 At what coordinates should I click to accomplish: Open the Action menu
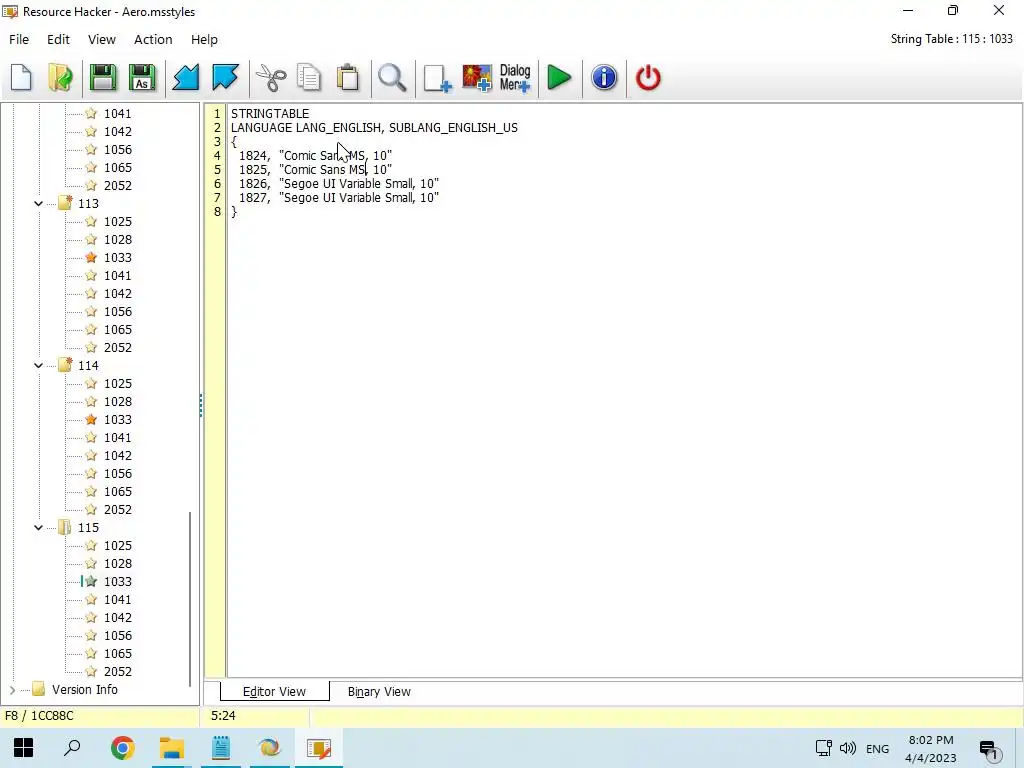coord(153,39)
